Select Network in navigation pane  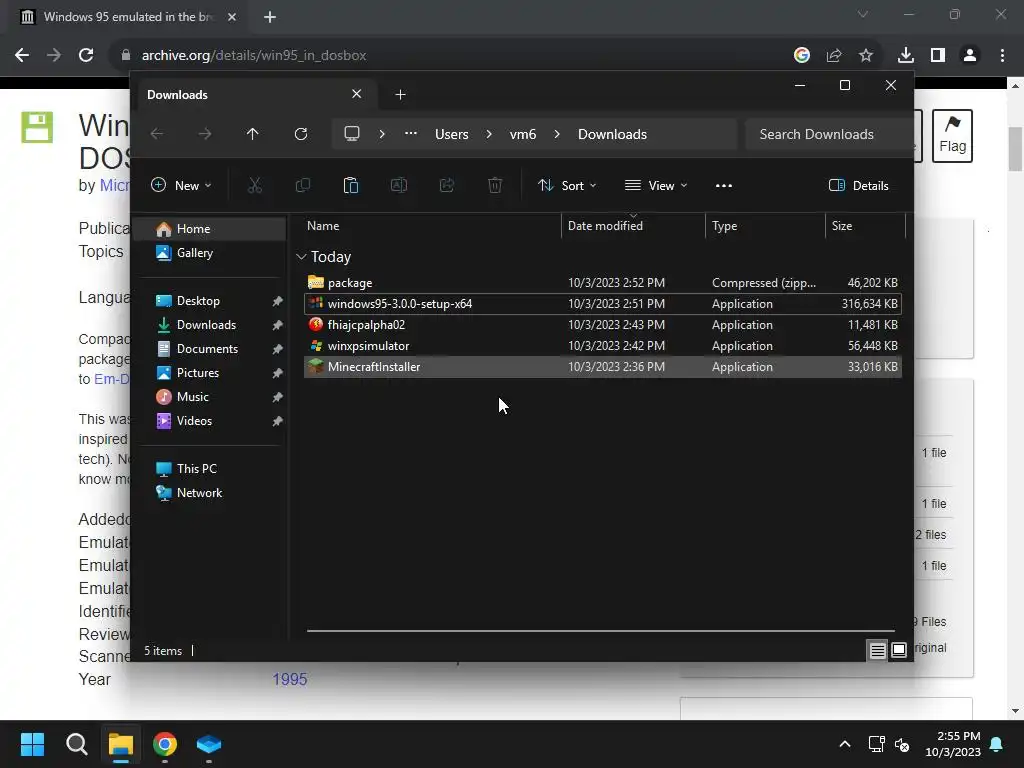(210, 493)
